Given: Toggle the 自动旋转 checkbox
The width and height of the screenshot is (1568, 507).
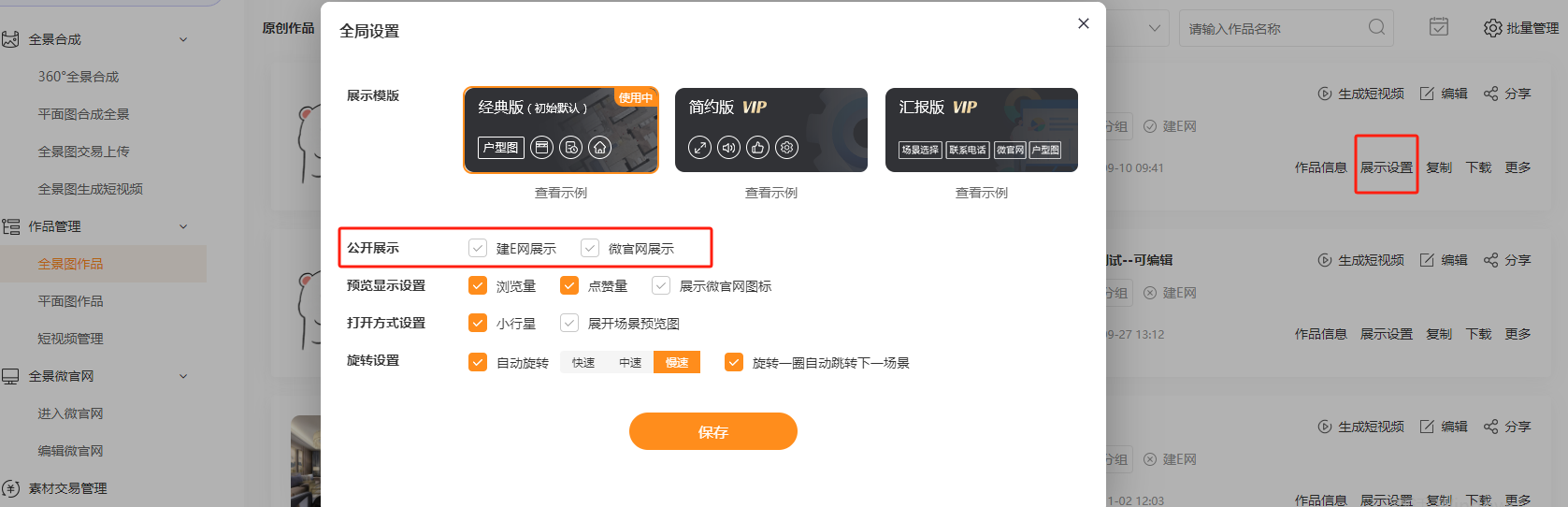Looking at the screenshot, I should point(478,362).
